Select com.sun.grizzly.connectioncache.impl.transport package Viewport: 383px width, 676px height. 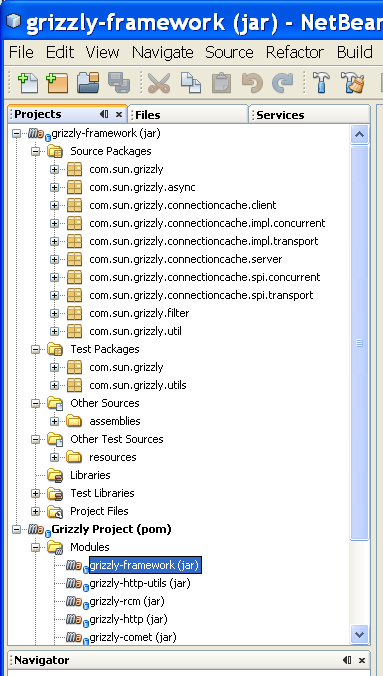tap(204, 241)
